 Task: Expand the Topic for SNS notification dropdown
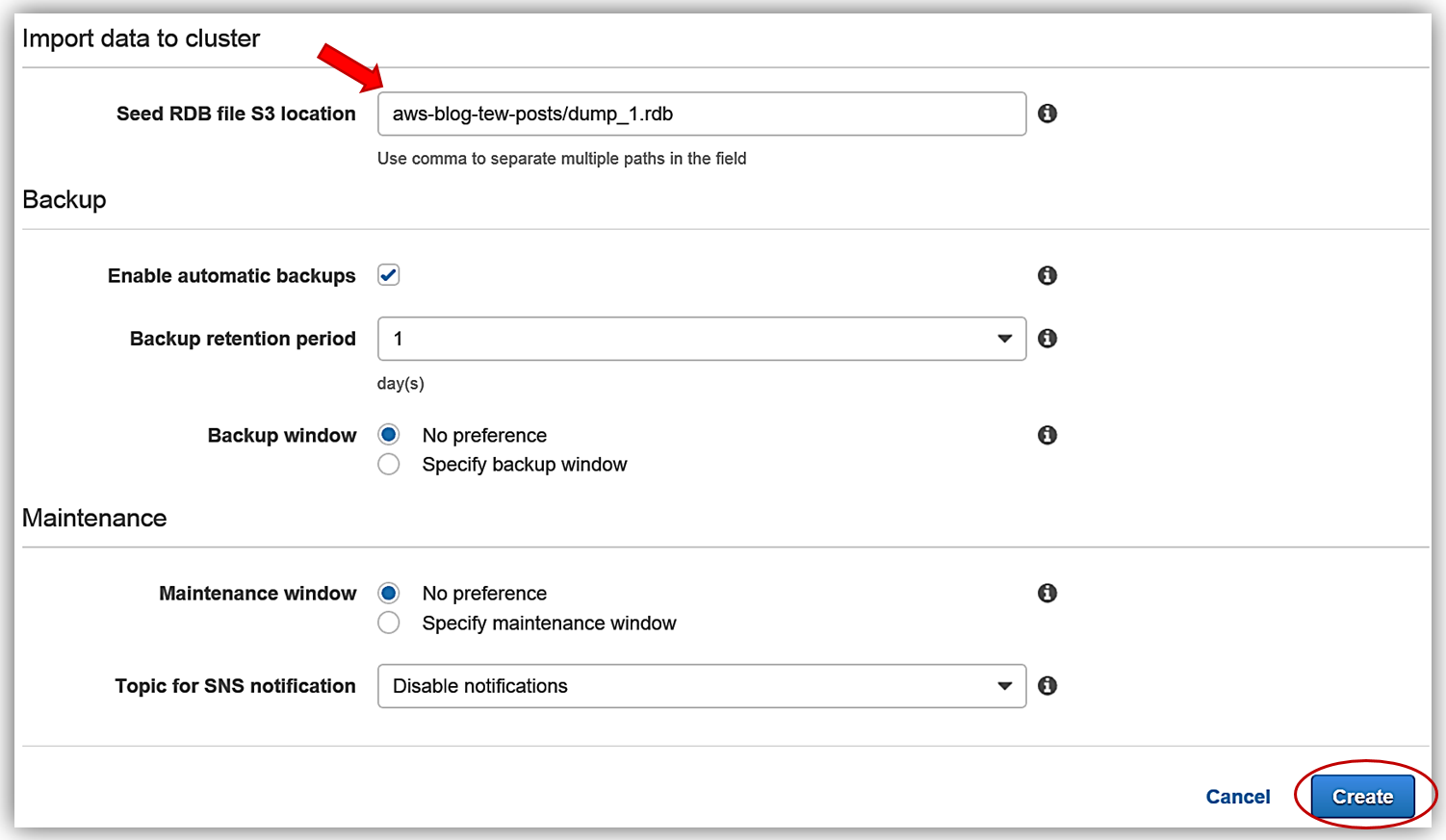[x=701, y=686]
